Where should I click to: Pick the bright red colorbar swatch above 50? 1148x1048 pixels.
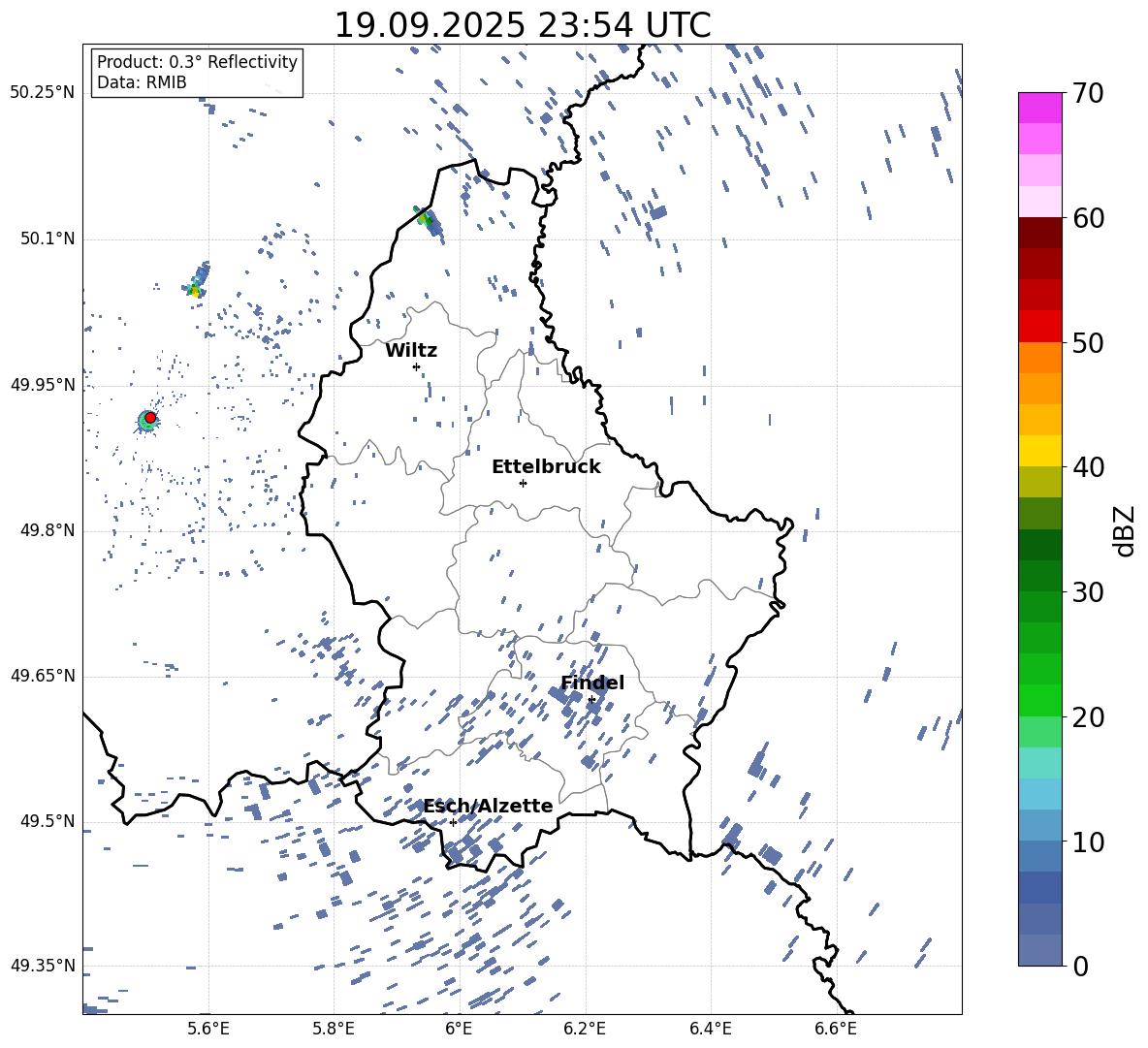tap(1040, 327)
